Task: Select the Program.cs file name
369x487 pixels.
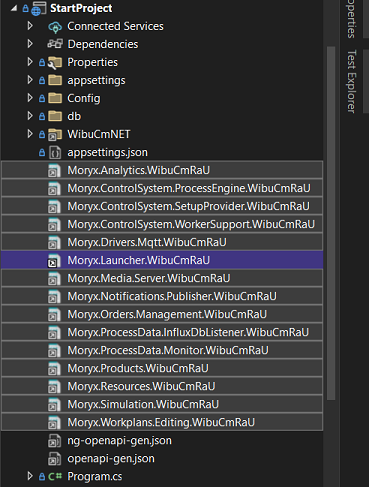Action: 95,477
